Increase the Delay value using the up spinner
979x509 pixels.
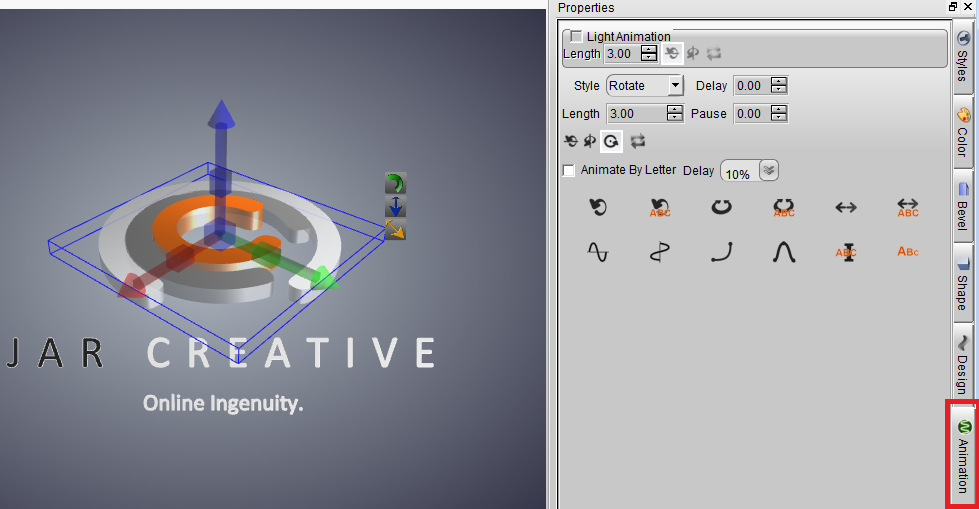779,81
